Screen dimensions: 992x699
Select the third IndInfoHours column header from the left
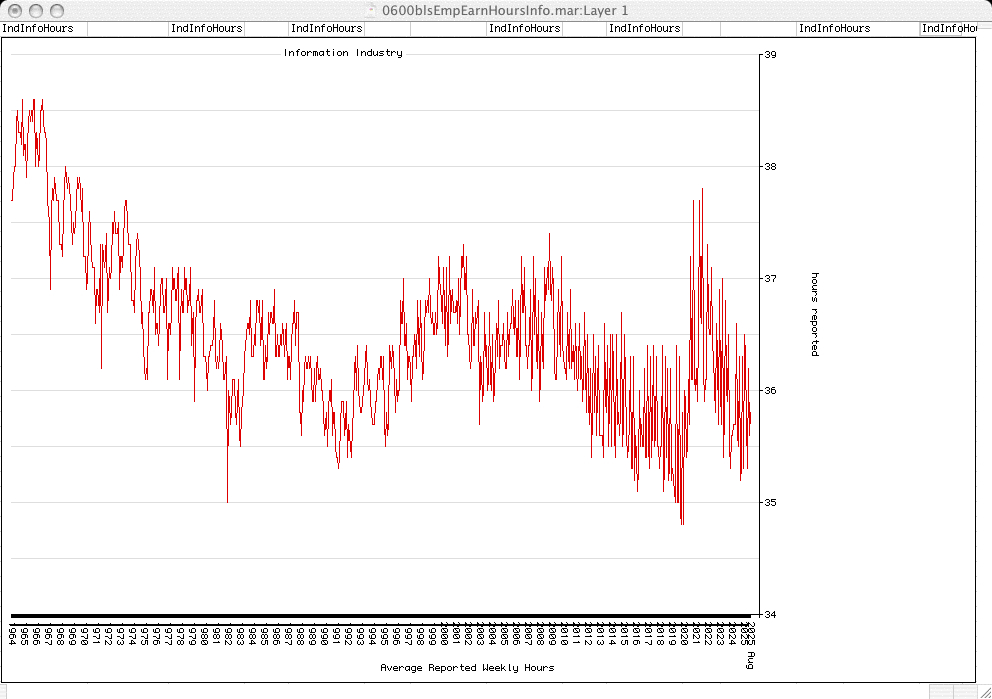327,29
